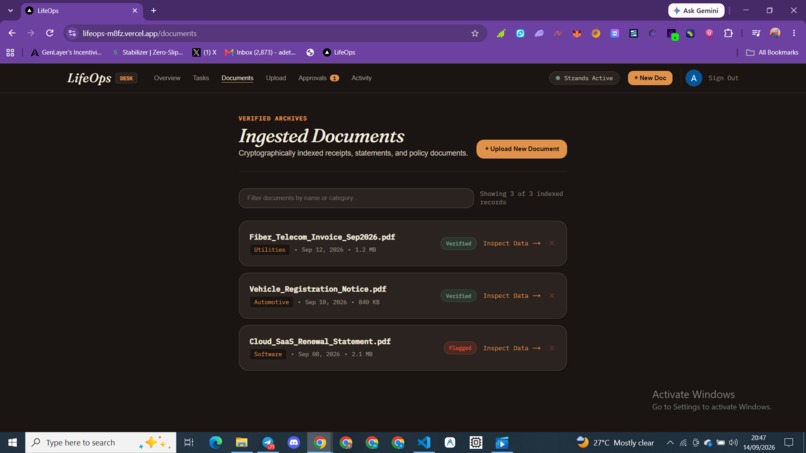This screenshot has height=453, width=806.
Task: Click the browser back arrow
Action: click(x=12, y=33)
